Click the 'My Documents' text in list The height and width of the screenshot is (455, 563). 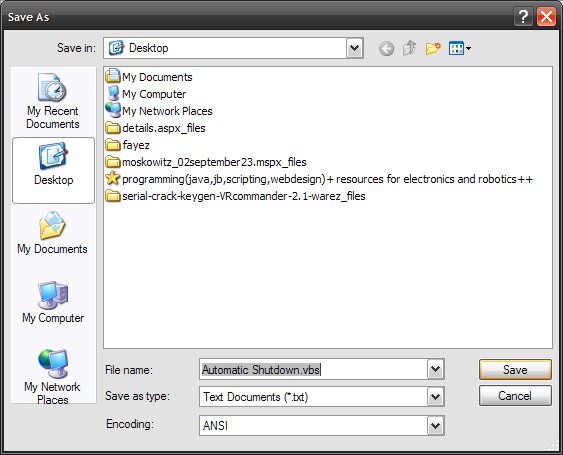click(157, 77)
